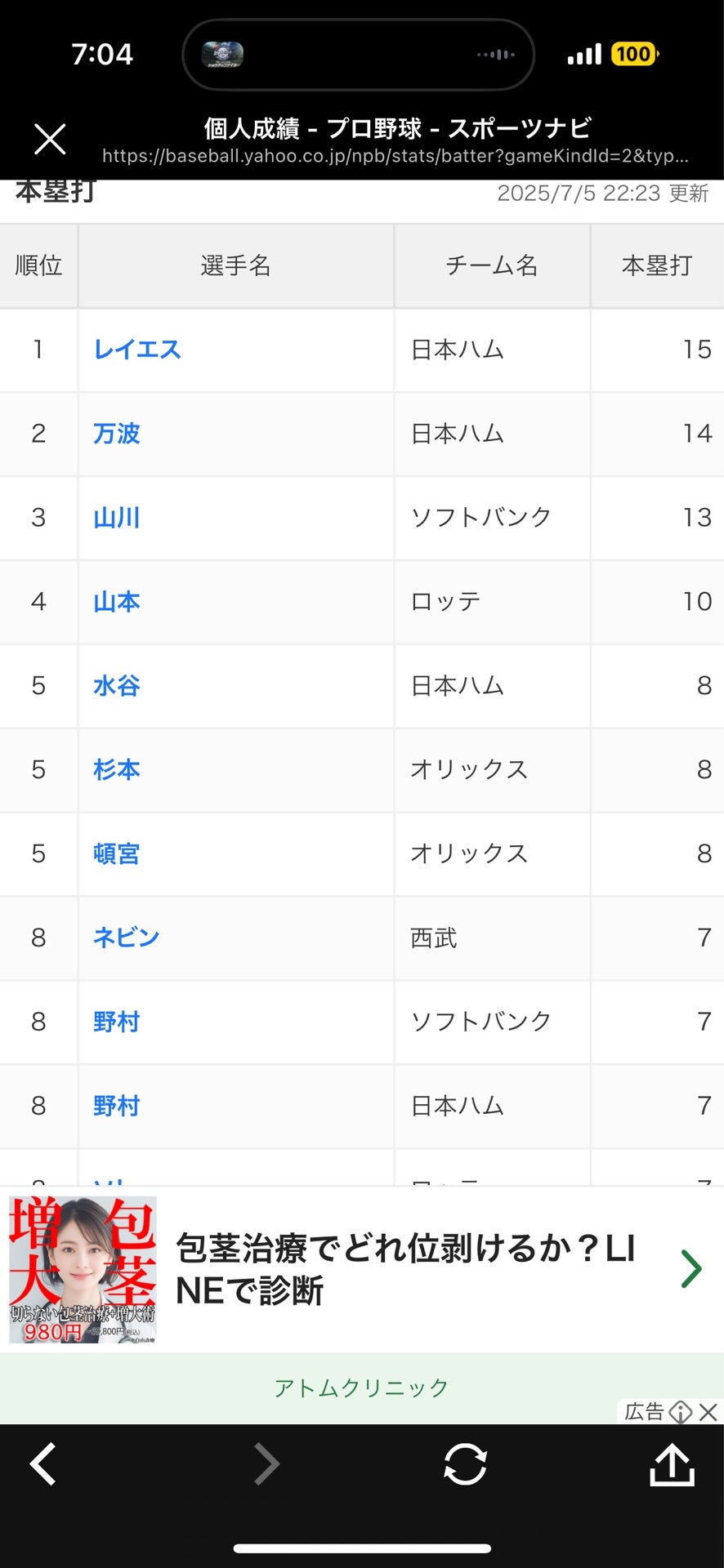Open player レイエス profile link
The width and height of the screenshot is (724, 1568).
137,350
